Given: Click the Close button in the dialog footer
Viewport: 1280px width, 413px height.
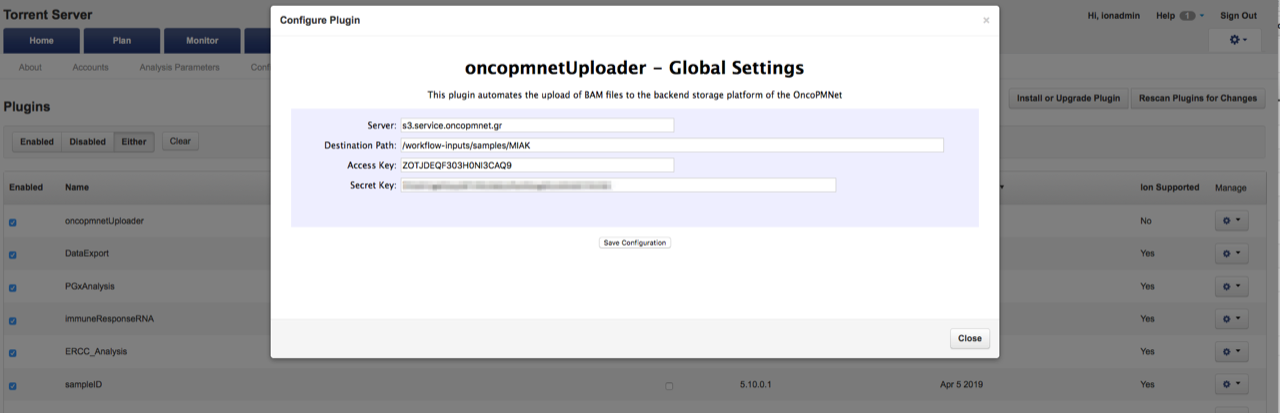Looking at the screenshot, I should point(969,339).
